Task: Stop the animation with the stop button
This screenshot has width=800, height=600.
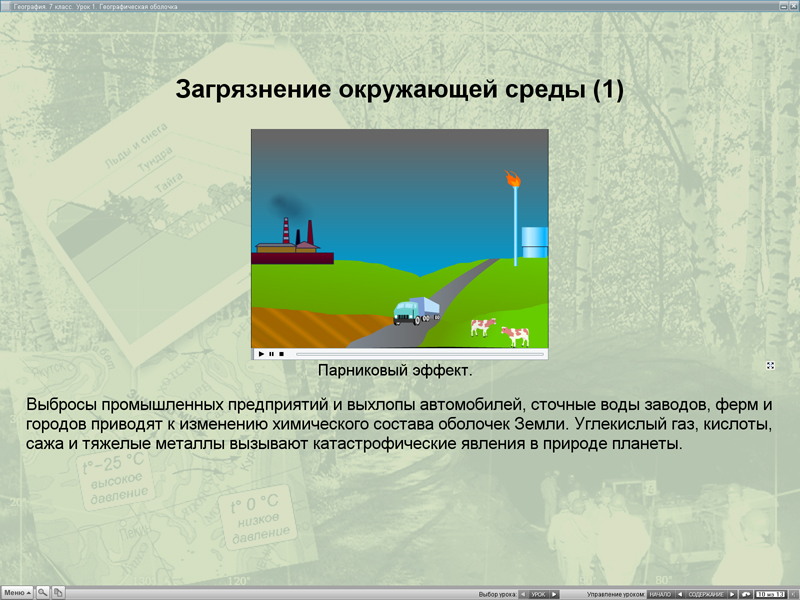Action: pos(284,352)
